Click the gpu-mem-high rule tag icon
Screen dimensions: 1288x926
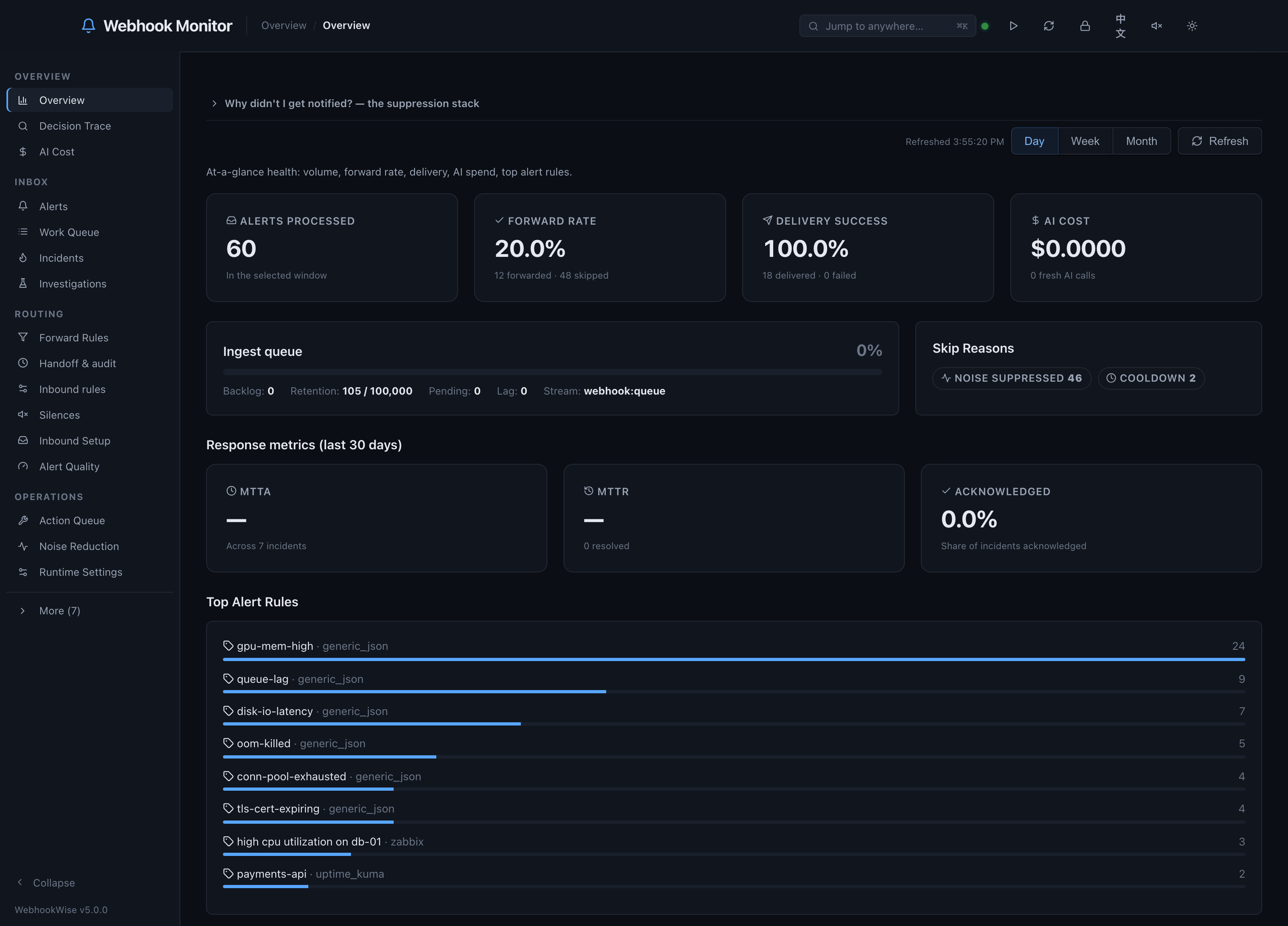click(228, 645)
